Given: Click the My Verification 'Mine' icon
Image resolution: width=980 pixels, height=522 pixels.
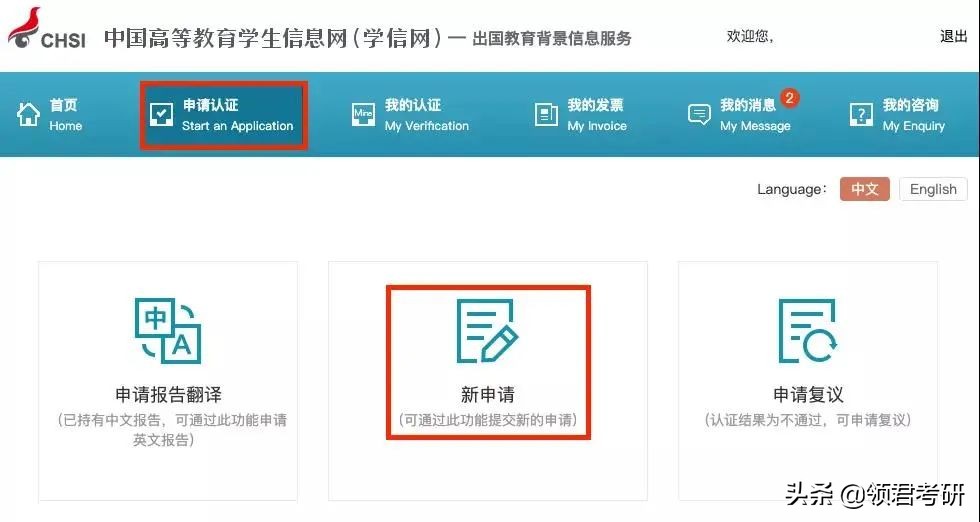Looking at the screenshot, I should 363,115.
